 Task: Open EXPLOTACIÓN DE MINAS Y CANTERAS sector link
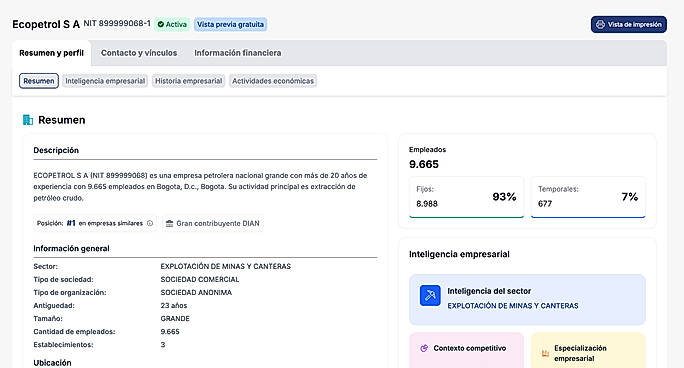(513, 306)
